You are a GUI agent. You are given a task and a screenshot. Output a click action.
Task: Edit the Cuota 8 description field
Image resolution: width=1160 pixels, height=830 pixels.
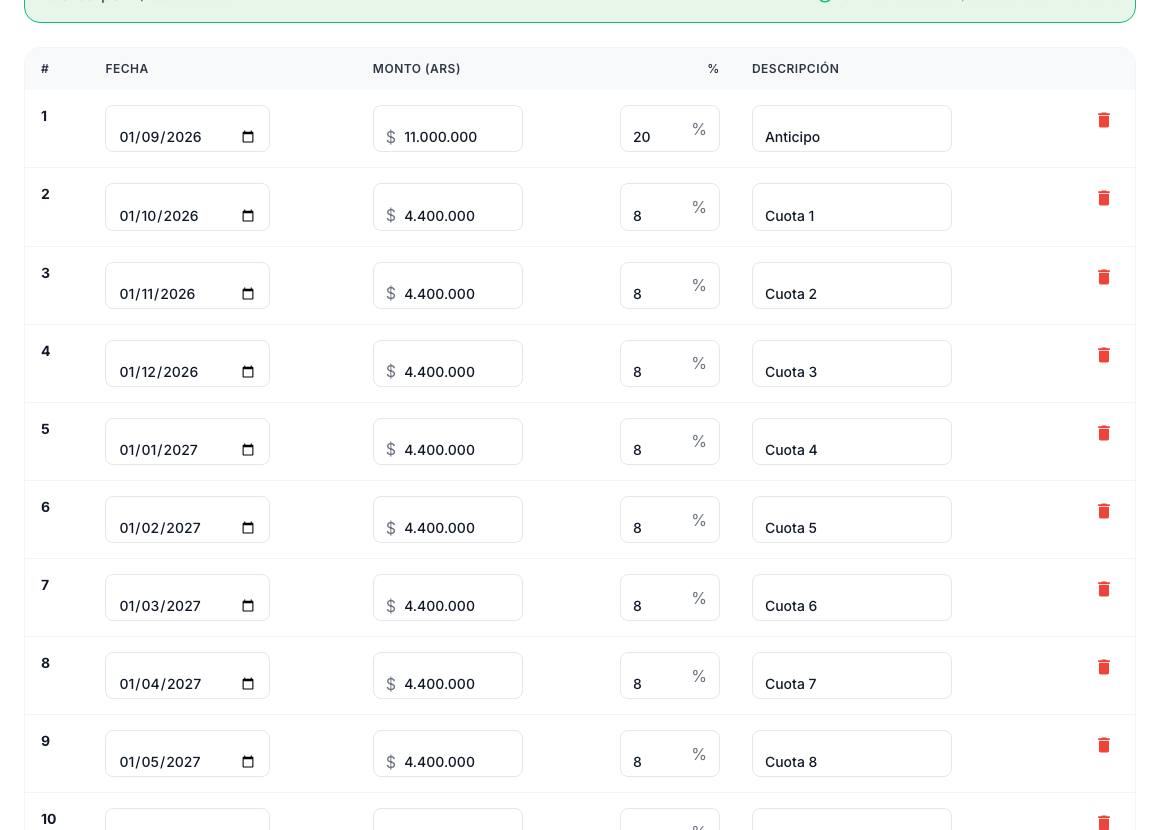(852, 754)
